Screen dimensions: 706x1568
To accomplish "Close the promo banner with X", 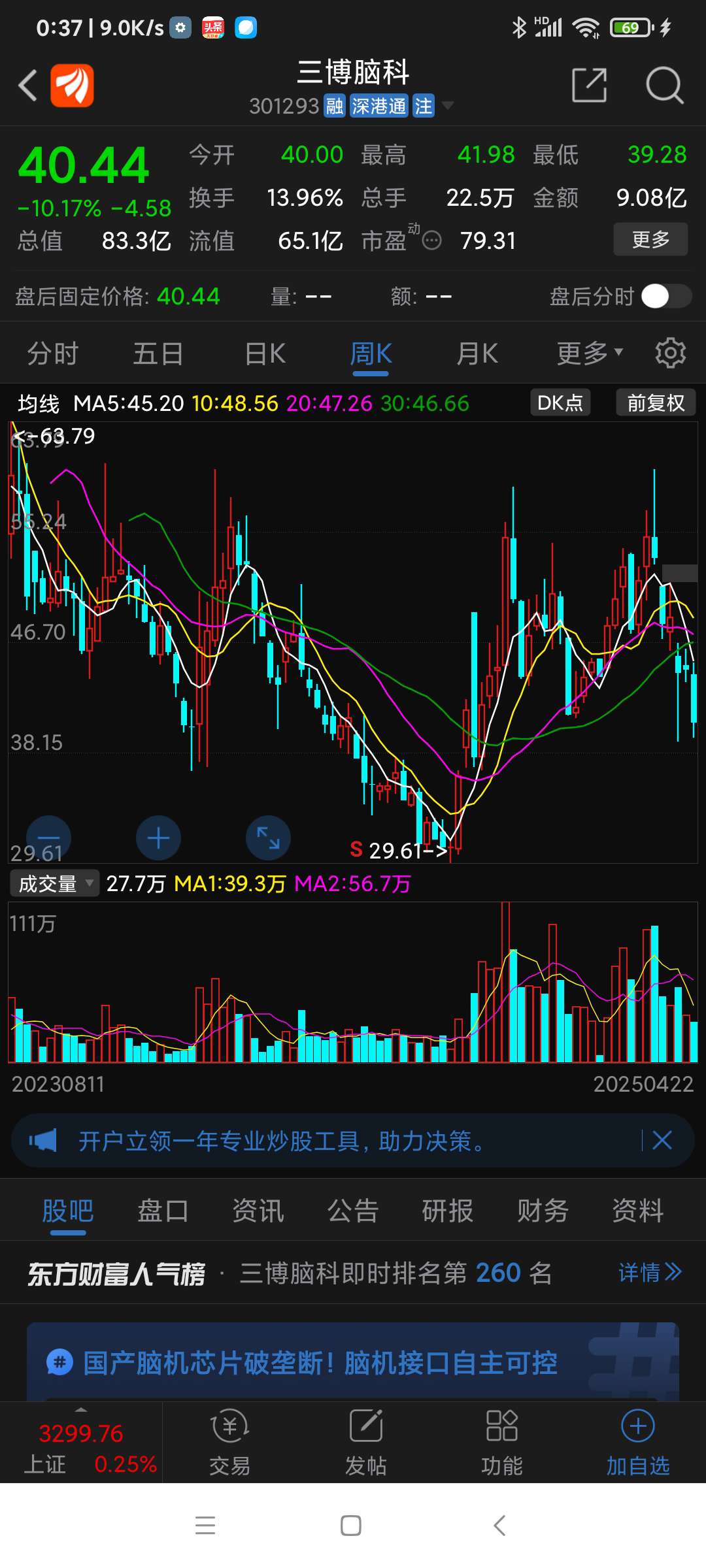I will [x=662, y=1141].
